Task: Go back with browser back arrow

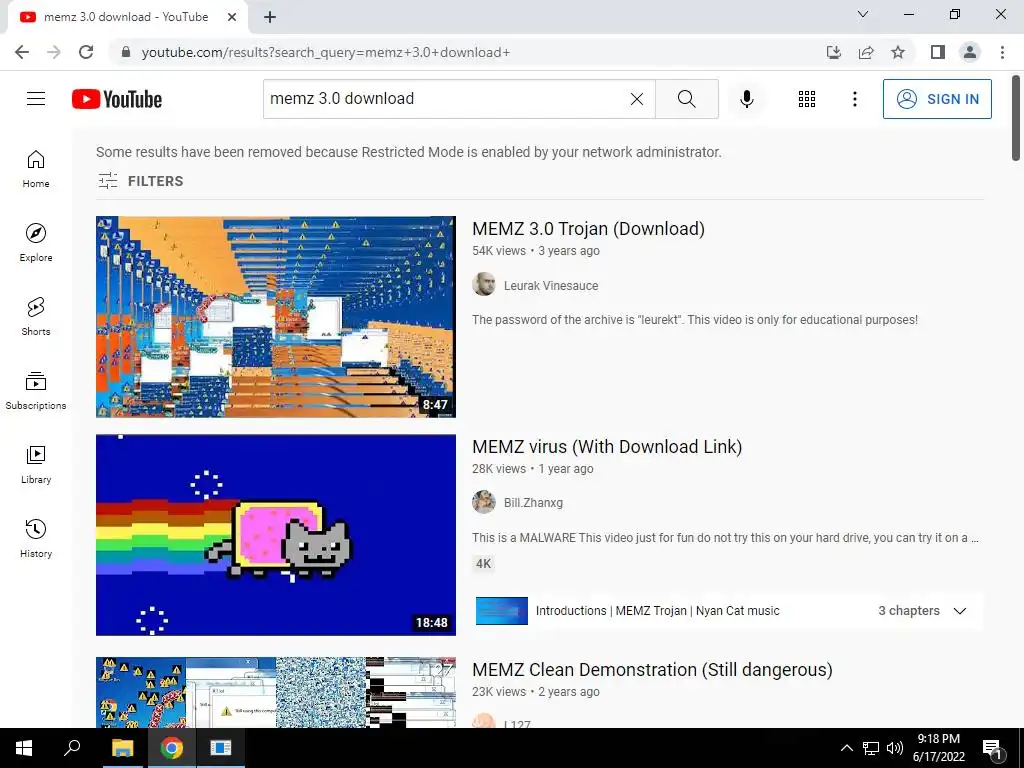Action: (22, 52)
